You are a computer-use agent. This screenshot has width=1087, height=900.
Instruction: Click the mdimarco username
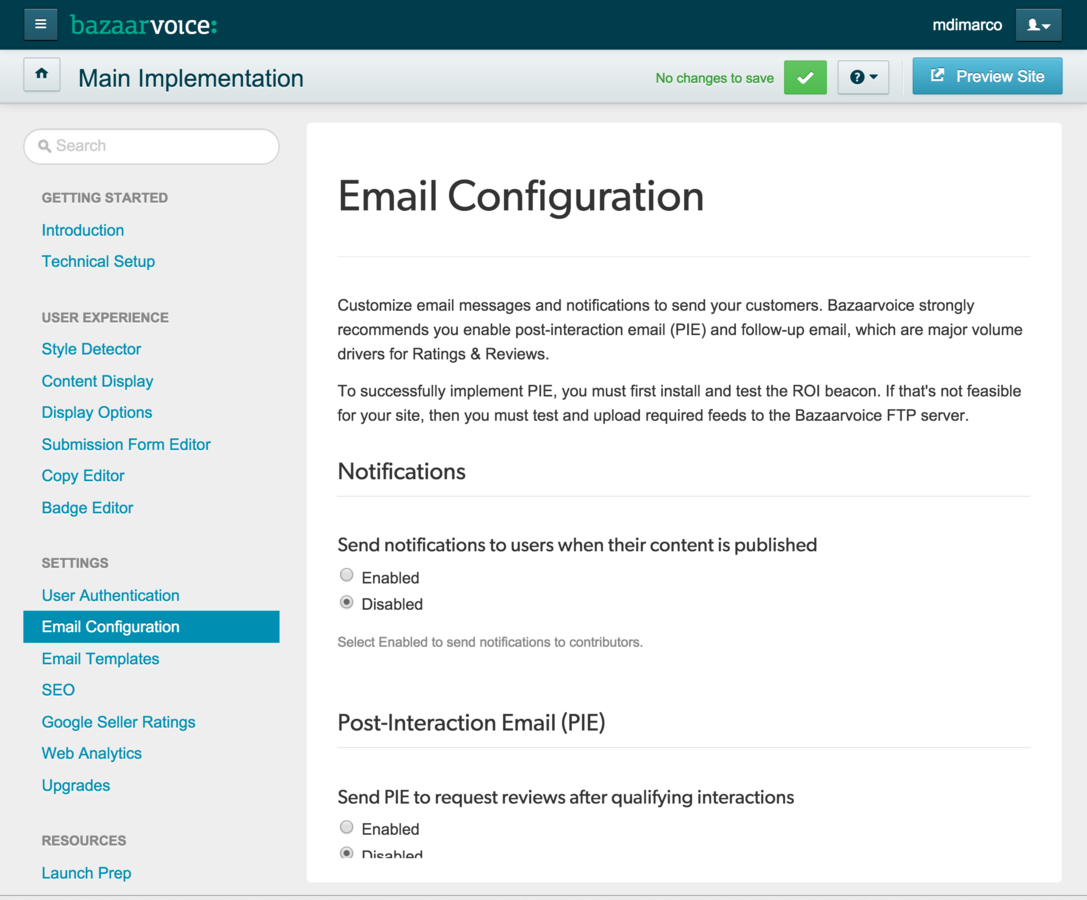(967, 25)
